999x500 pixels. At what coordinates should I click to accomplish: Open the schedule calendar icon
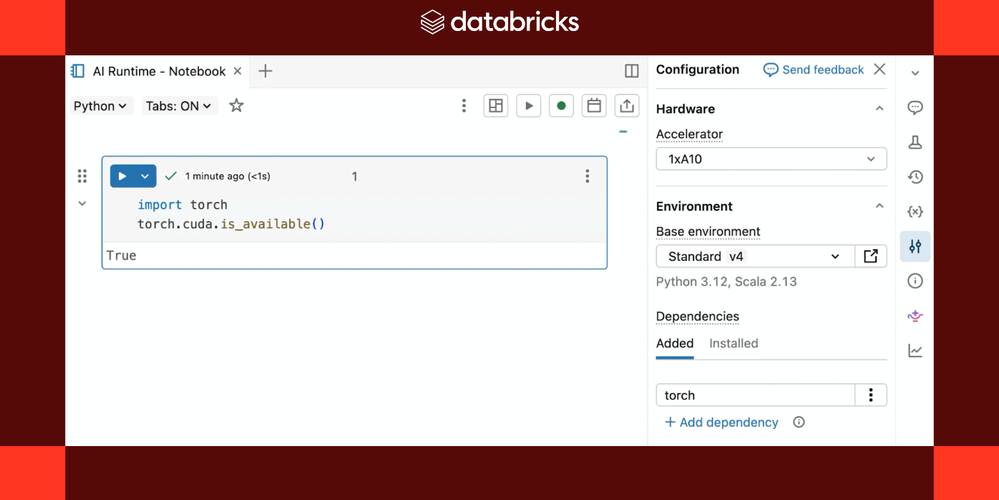click(x=594, y=106)
